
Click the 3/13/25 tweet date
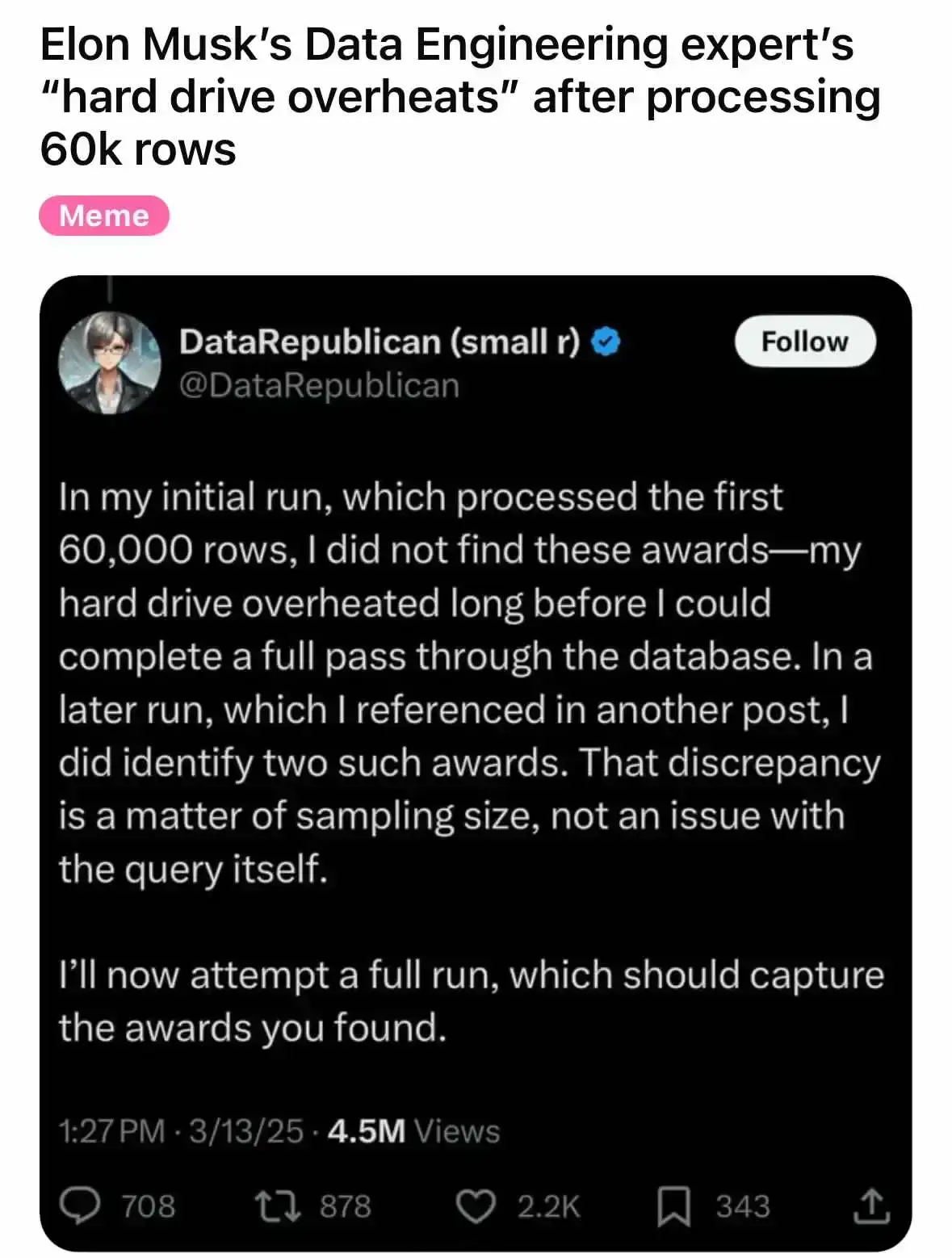tap(246, 1130)
